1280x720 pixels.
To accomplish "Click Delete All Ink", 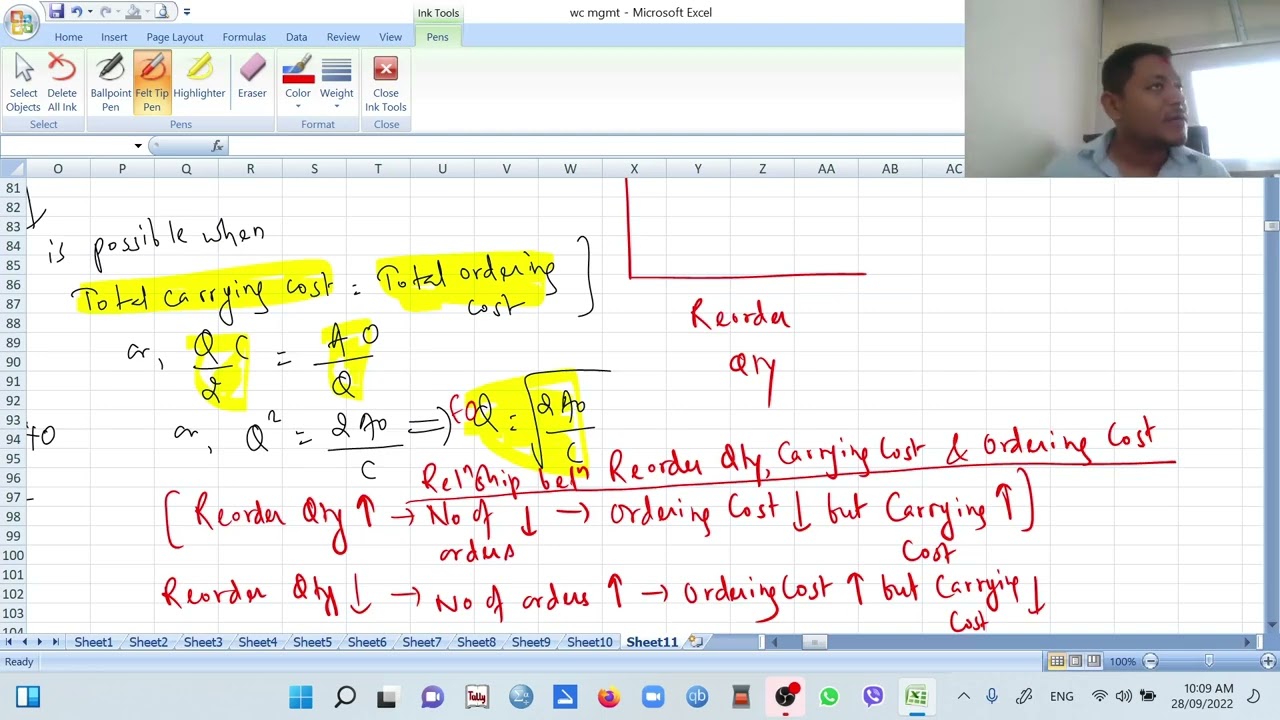I will [62, 84].
